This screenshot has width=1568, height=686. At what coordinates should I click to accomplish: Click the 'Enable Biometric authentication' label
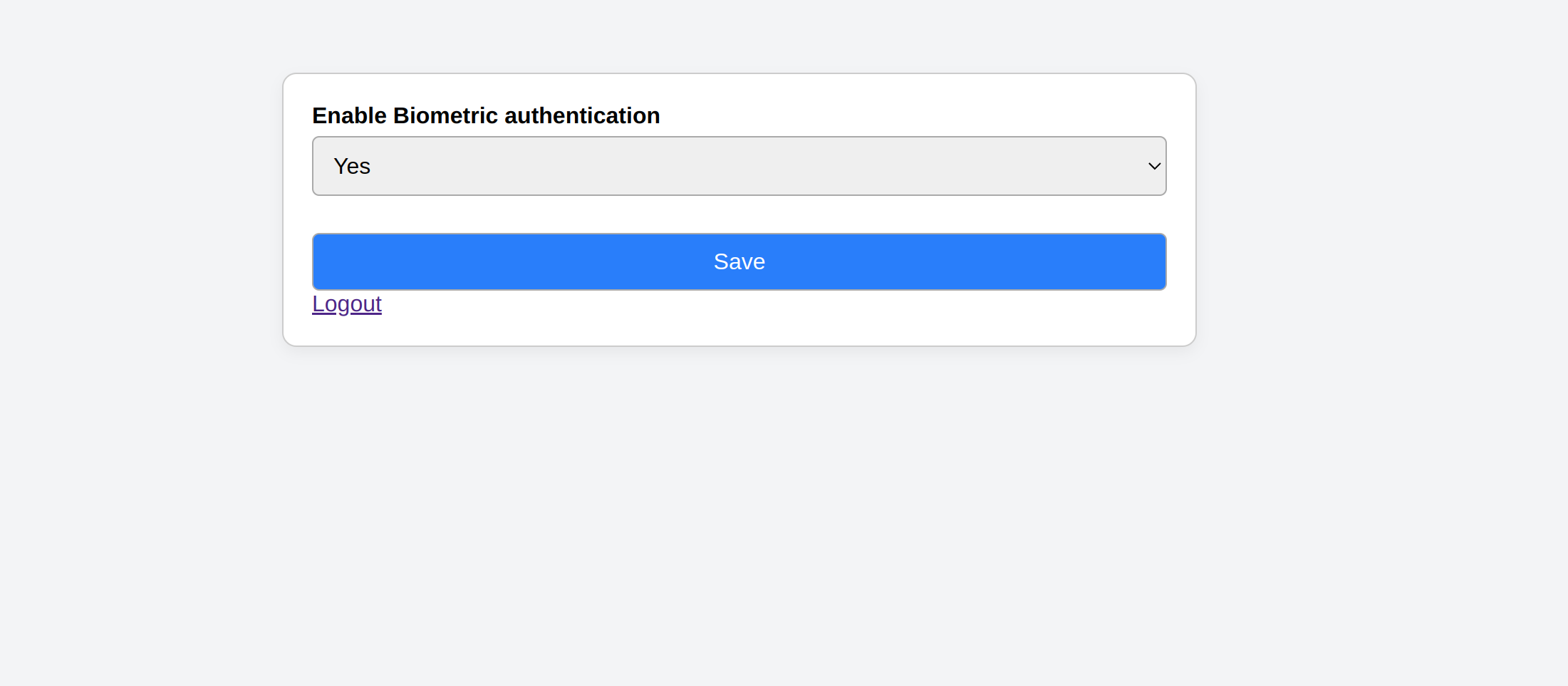pyautogui.click(x=486, y=115)
